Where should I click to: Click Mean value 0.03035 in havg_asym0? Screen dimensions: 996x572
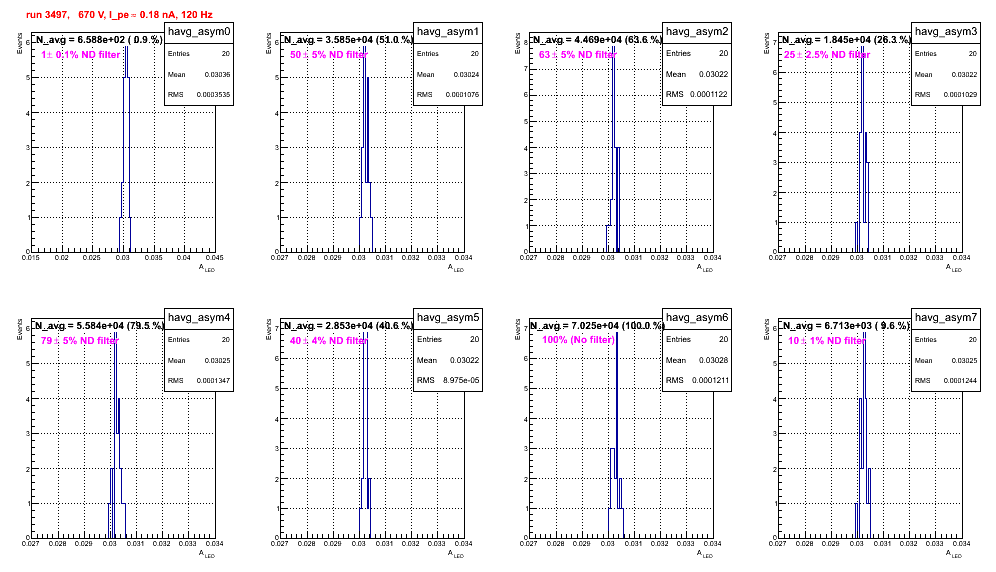point(217,74)
